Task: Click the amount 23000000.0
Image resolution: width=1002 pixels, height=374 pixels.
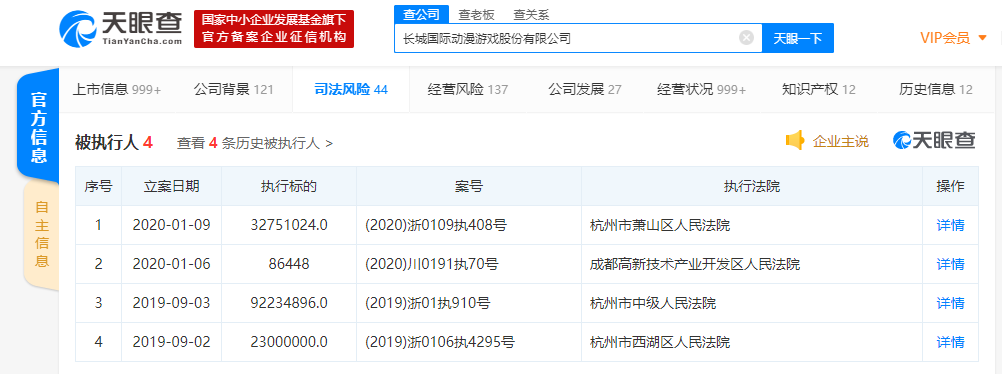Action: click(x=289, y=342)
